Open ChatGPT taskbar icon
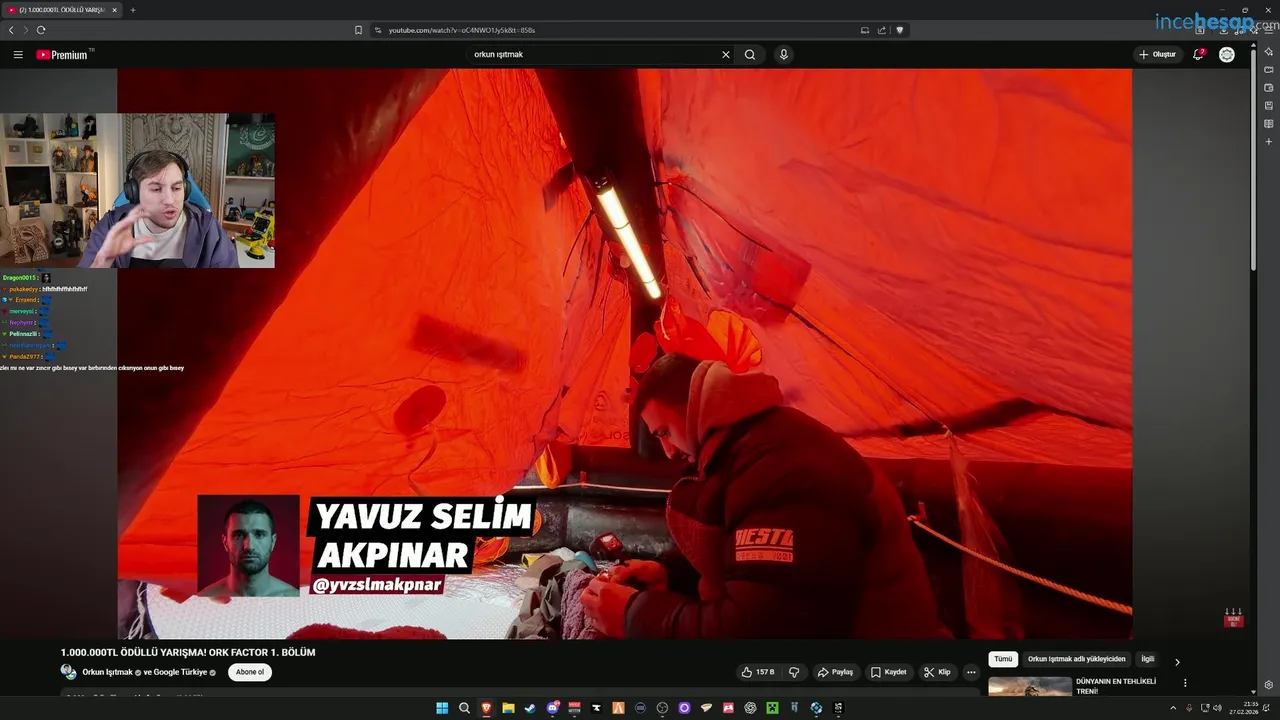 [x=750, y=708]
